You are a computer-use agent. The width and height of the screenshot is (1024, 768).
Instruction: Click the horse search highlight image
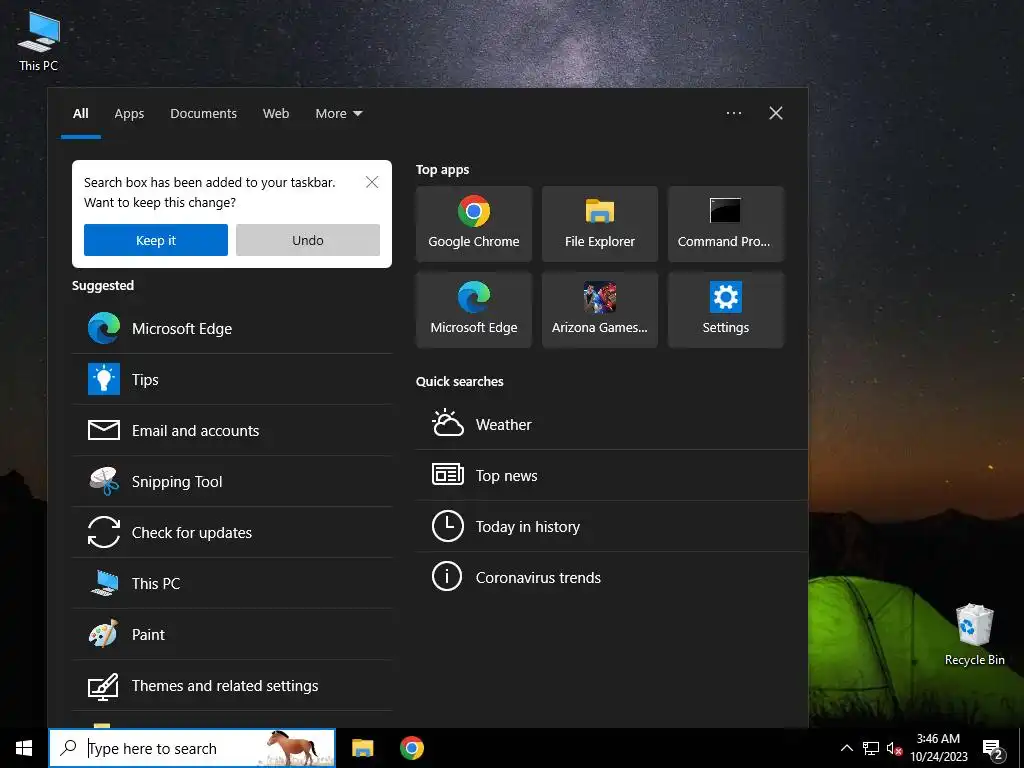(294, 748)
